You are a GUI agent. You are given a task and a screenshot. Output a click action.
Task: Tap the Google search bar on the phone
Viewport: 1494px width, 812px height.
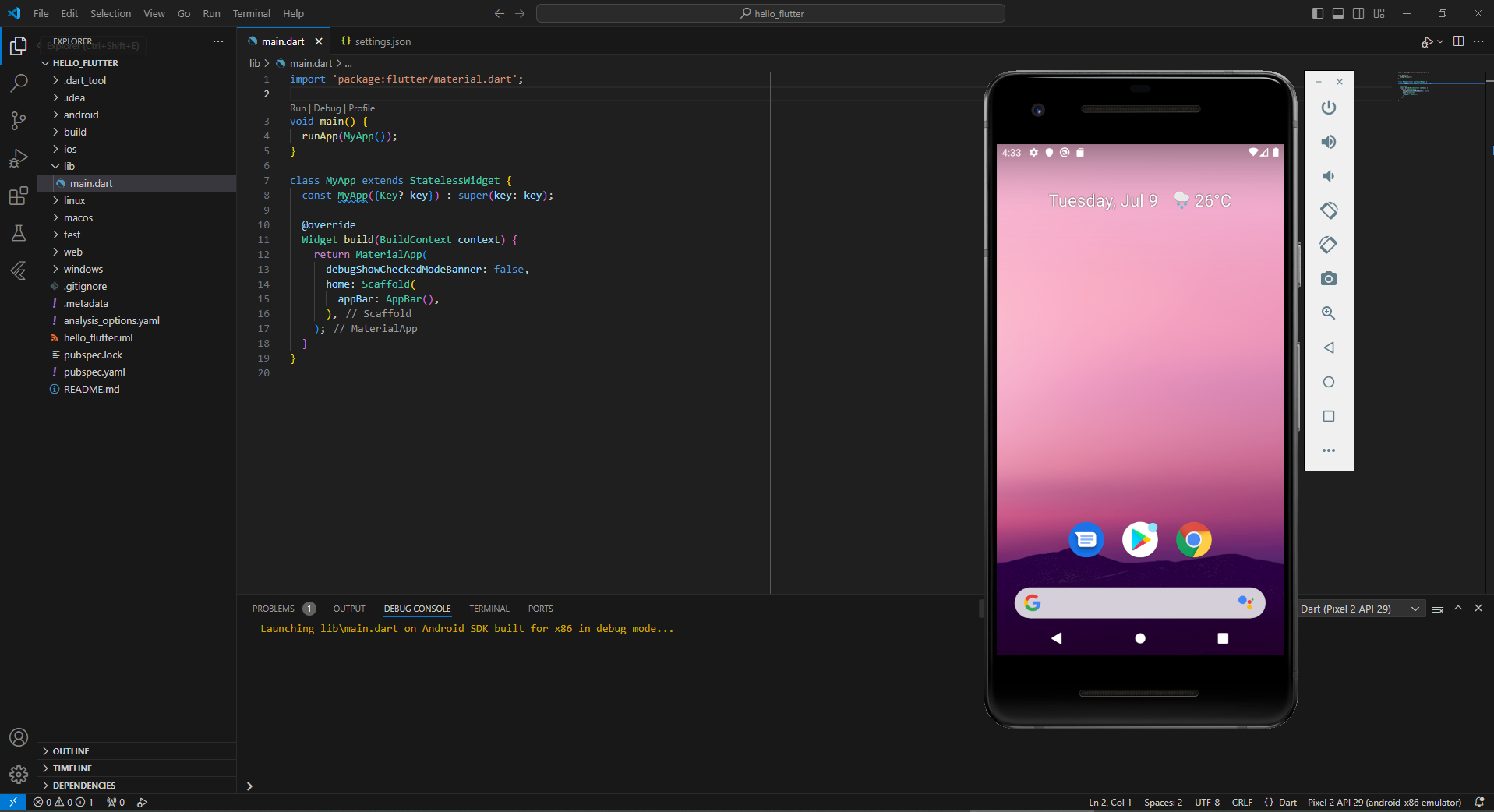pos(1139,602)
